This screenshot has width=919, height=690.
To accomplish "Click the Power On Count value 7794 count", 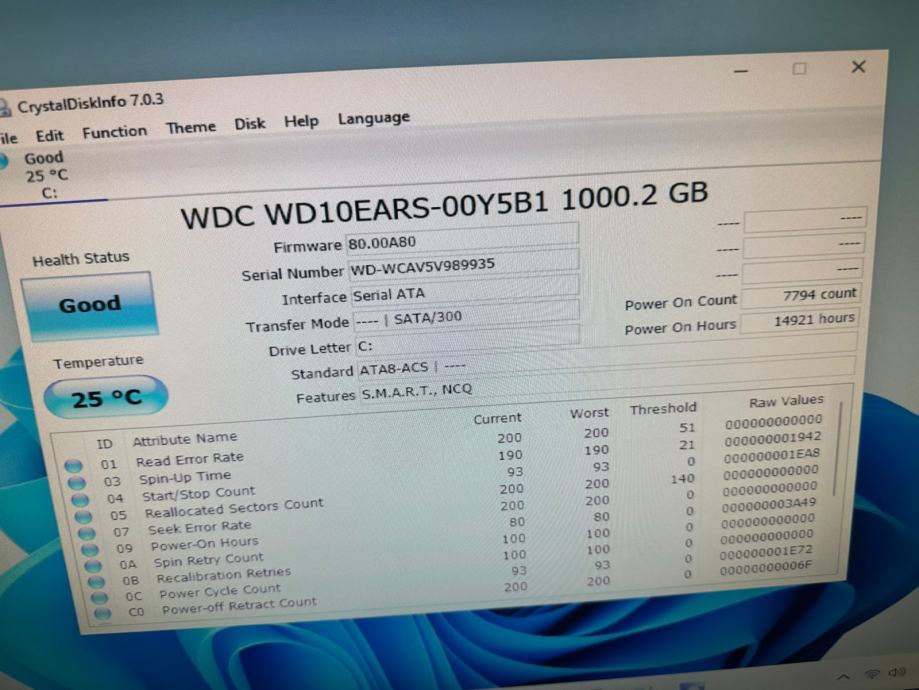I will tap(801, 295).
